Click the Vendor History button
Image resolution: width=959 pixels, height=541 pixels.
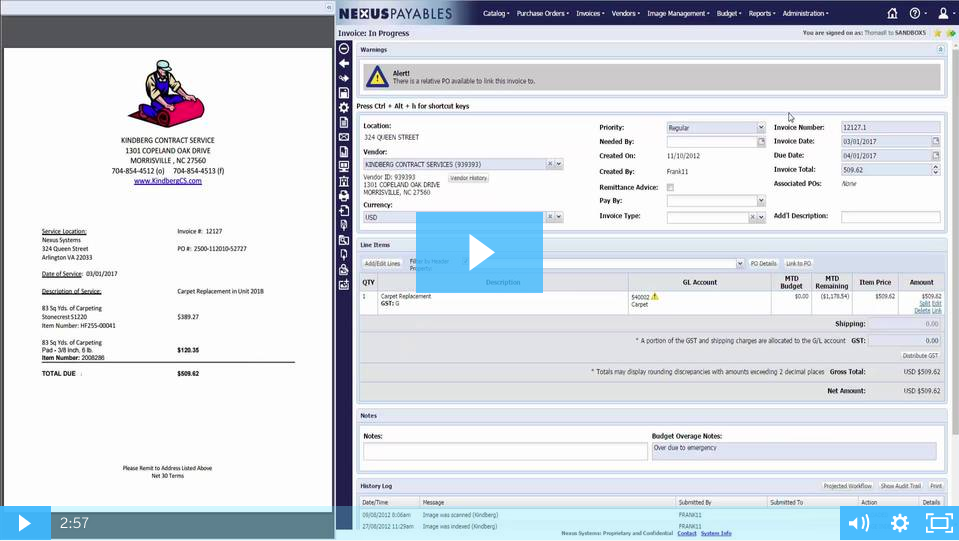click(468, 178)
